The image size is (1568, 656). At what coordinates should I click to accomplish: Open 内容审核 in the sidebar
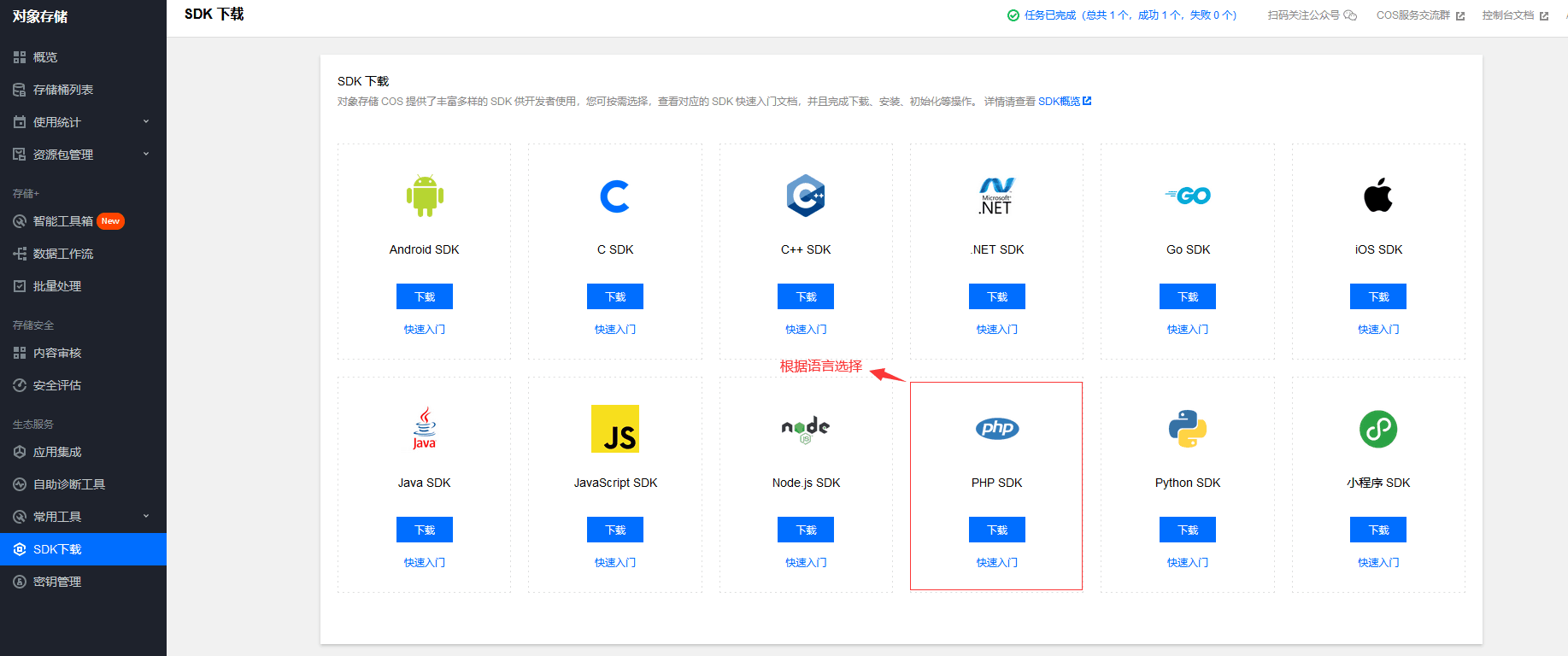click(83, 353)
